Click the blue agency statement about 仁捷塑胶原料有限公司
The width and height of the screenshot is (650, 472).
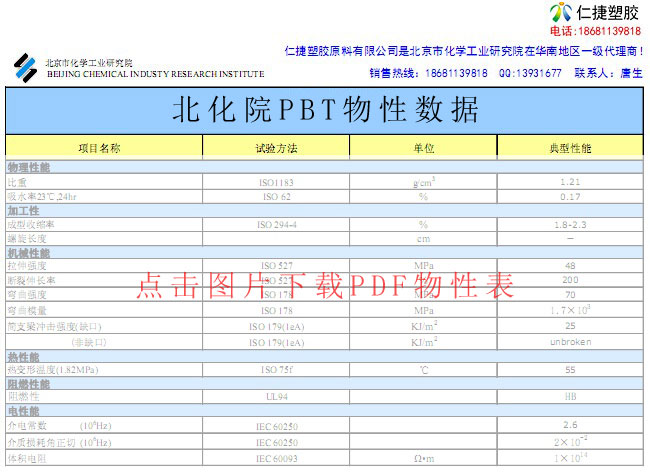click(x=463, y=51)
